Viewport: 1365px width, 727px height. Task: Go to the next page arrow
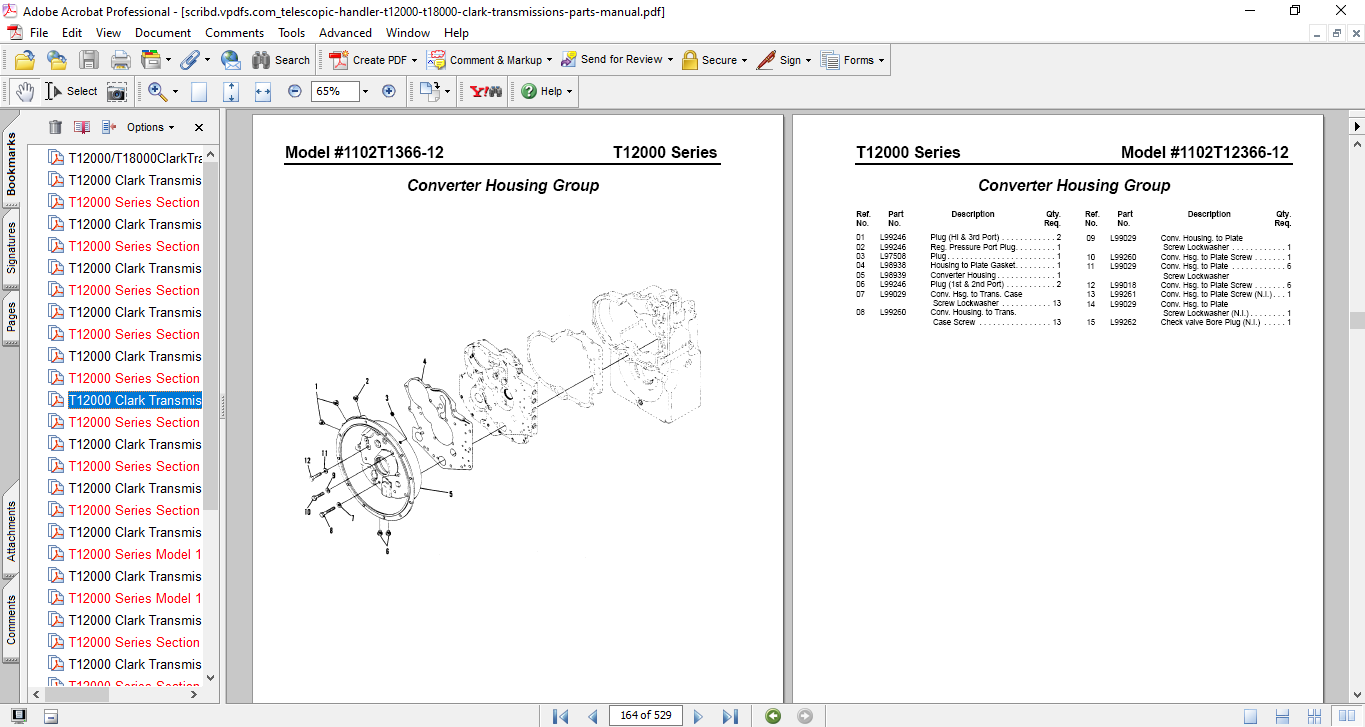(698, 716)
